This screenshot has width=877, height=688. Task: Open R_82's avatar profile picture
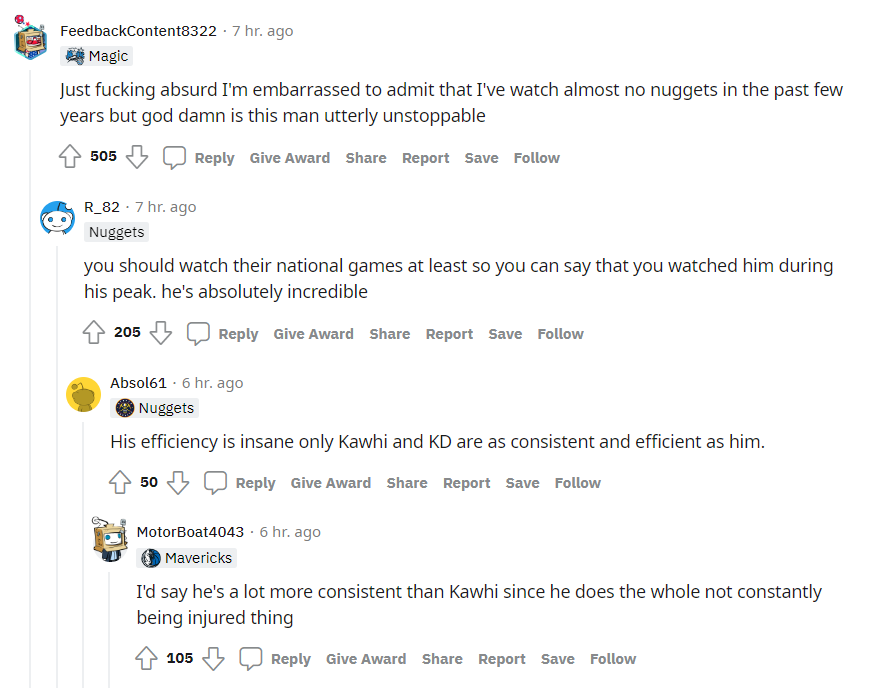coord(57,218)
